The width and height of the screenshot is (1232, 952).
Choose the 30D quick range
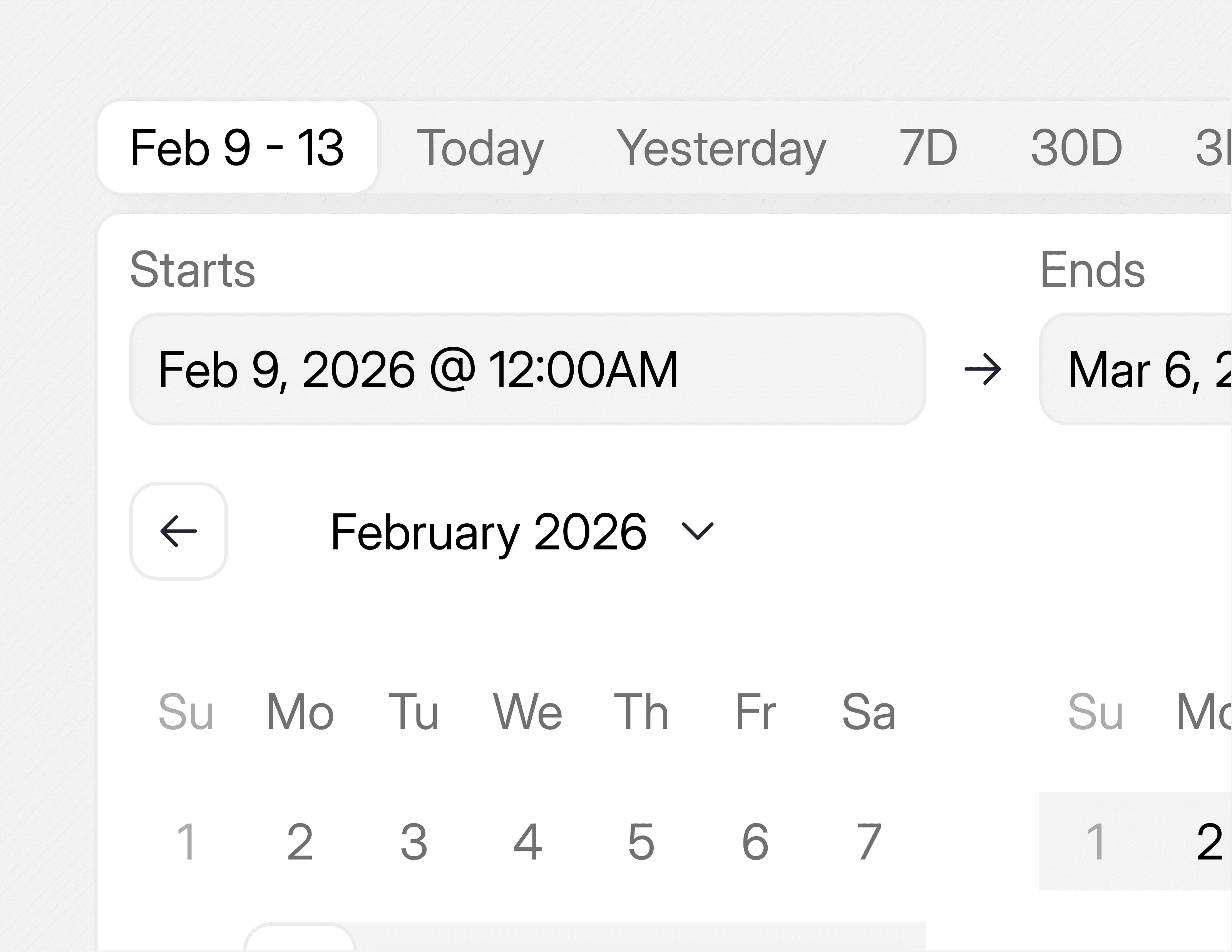tap(1076, 148)
